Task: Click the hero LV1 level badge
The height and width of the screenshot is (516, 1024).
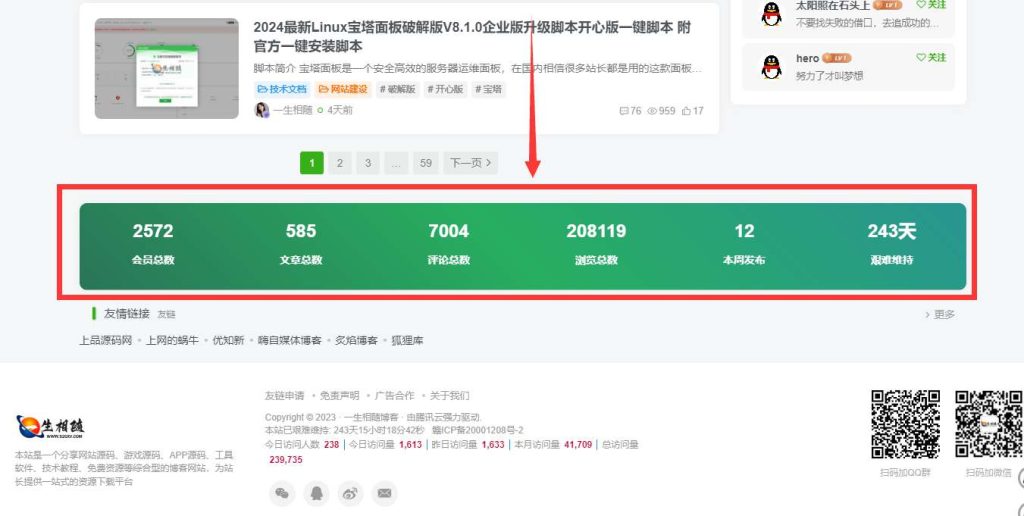Action: point(837,58)
